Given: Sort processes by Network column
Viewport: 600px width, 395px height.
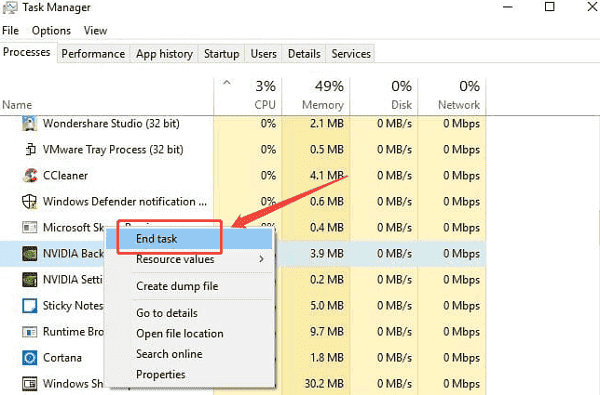Looking at the screenshot, I should (452, 96).
